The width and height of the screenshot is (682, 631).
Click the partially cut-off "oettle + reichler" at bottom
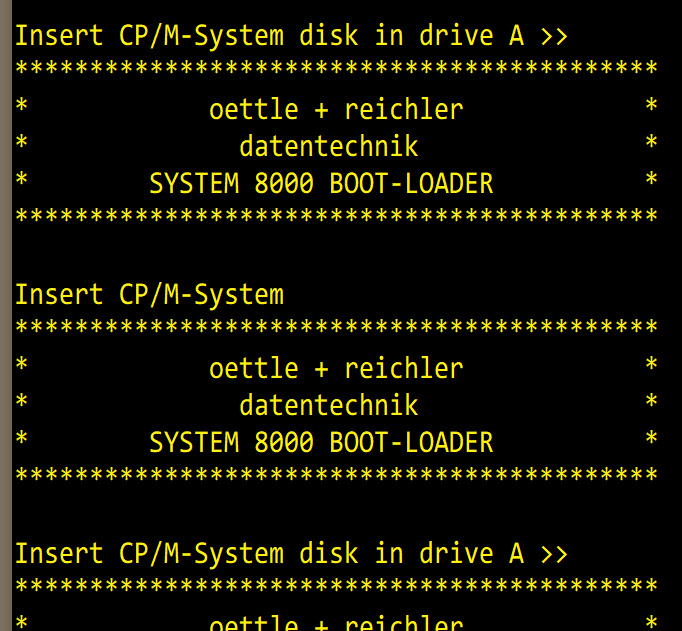coord(336,623)
